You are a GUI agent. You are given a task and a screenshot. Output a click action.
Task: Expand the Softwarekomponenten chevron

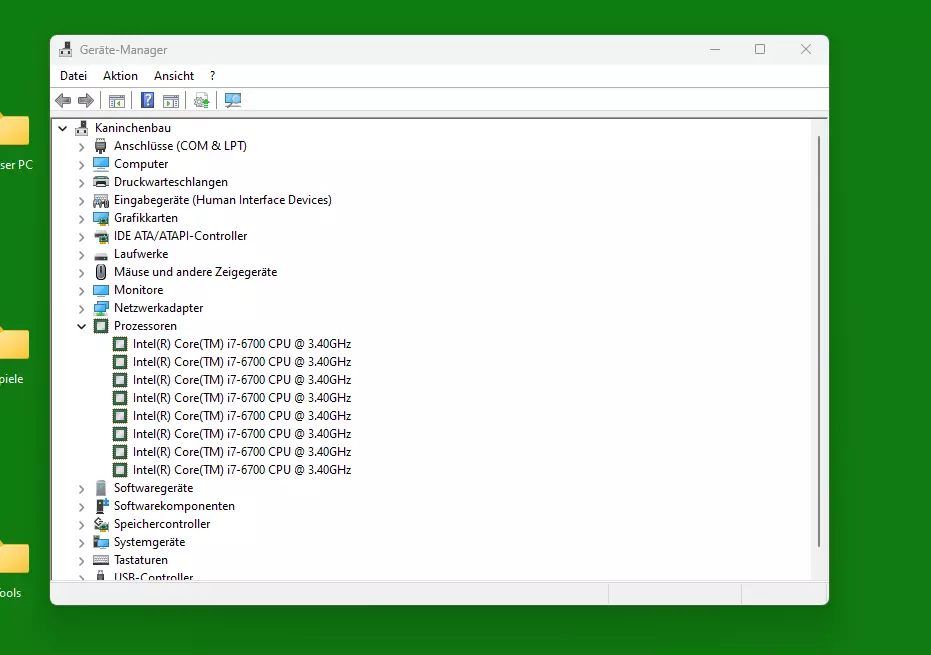(x=81, y=507)
